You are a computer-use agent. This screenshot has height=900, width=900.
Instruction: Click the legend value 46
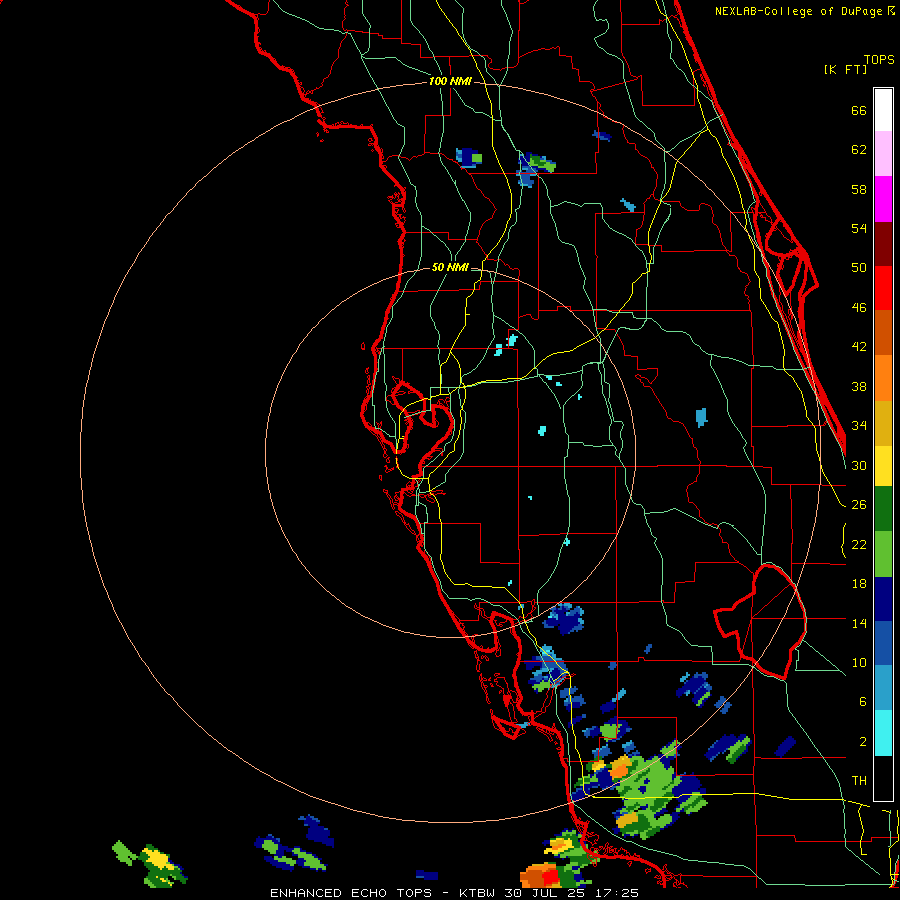[859, 307]
